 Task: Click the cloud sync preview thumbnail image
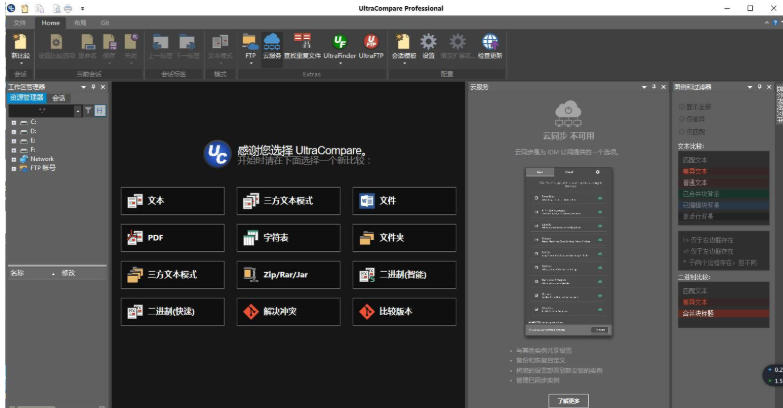[x=568, y=252]
